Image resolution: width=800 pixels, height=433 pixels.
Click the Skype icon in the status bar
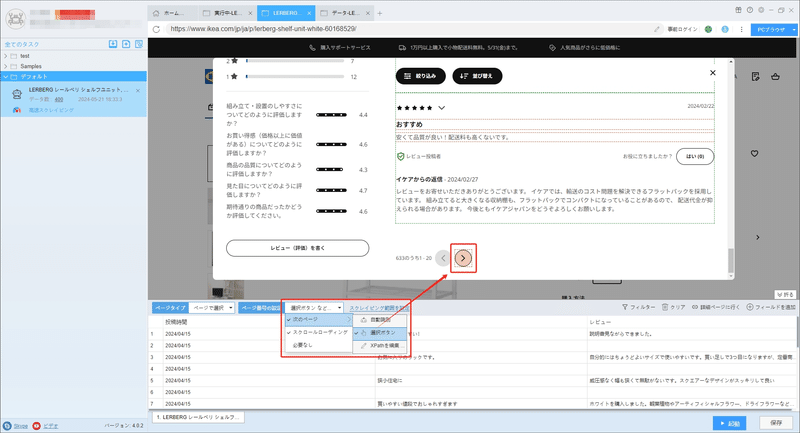7,425
